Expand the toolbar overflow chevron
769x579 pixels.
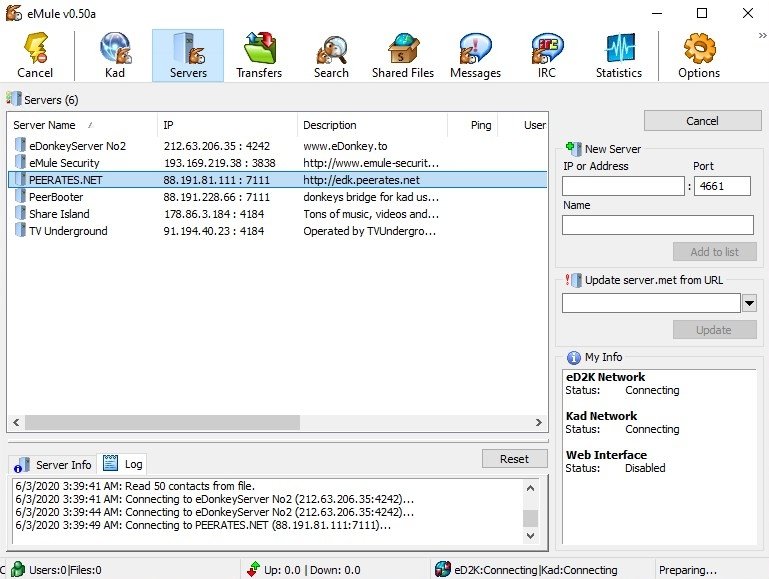pyautogui.click(x=762, y=35)
